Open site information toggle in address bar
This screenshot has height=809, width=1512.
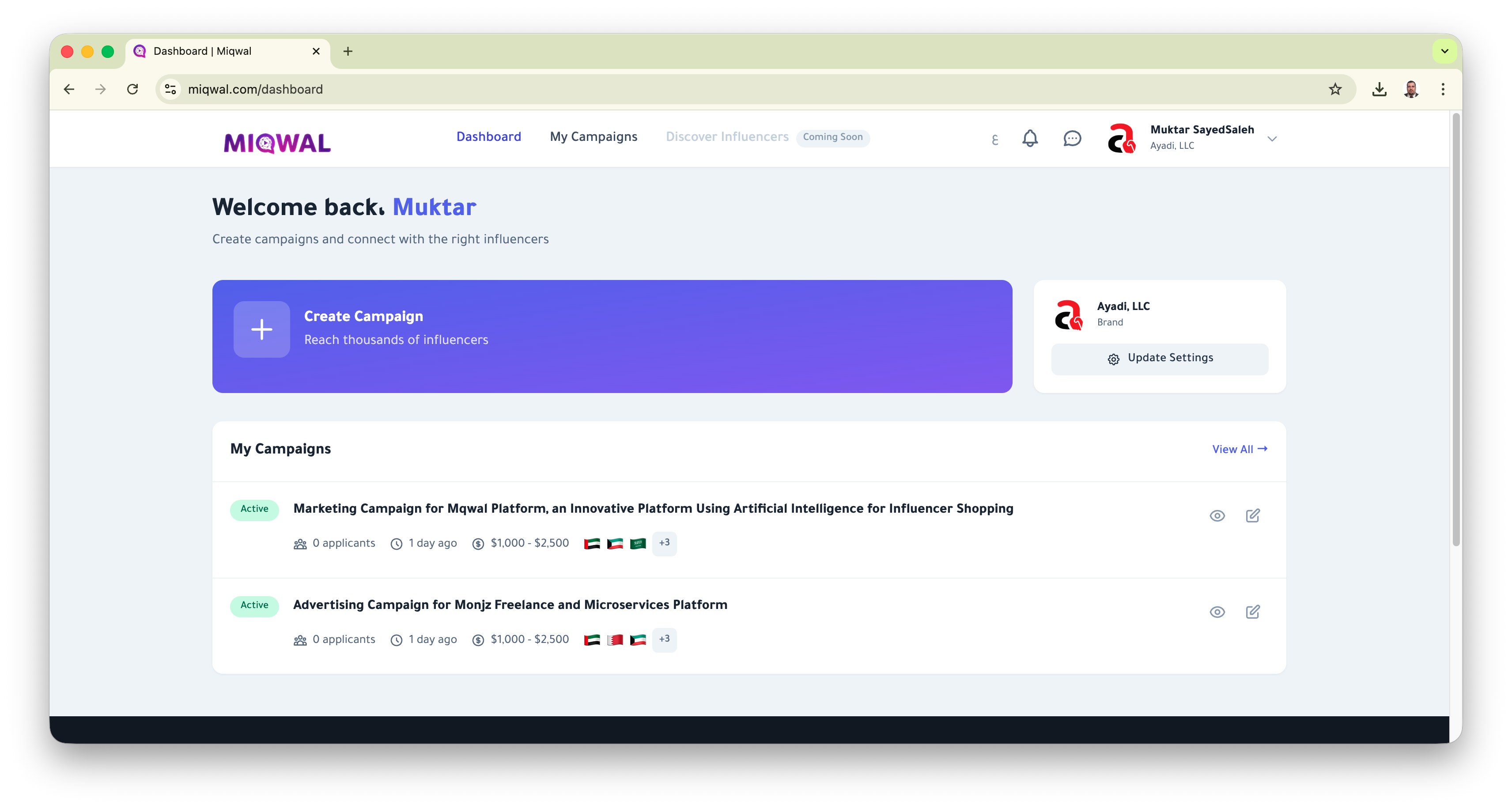click(170, 89)
